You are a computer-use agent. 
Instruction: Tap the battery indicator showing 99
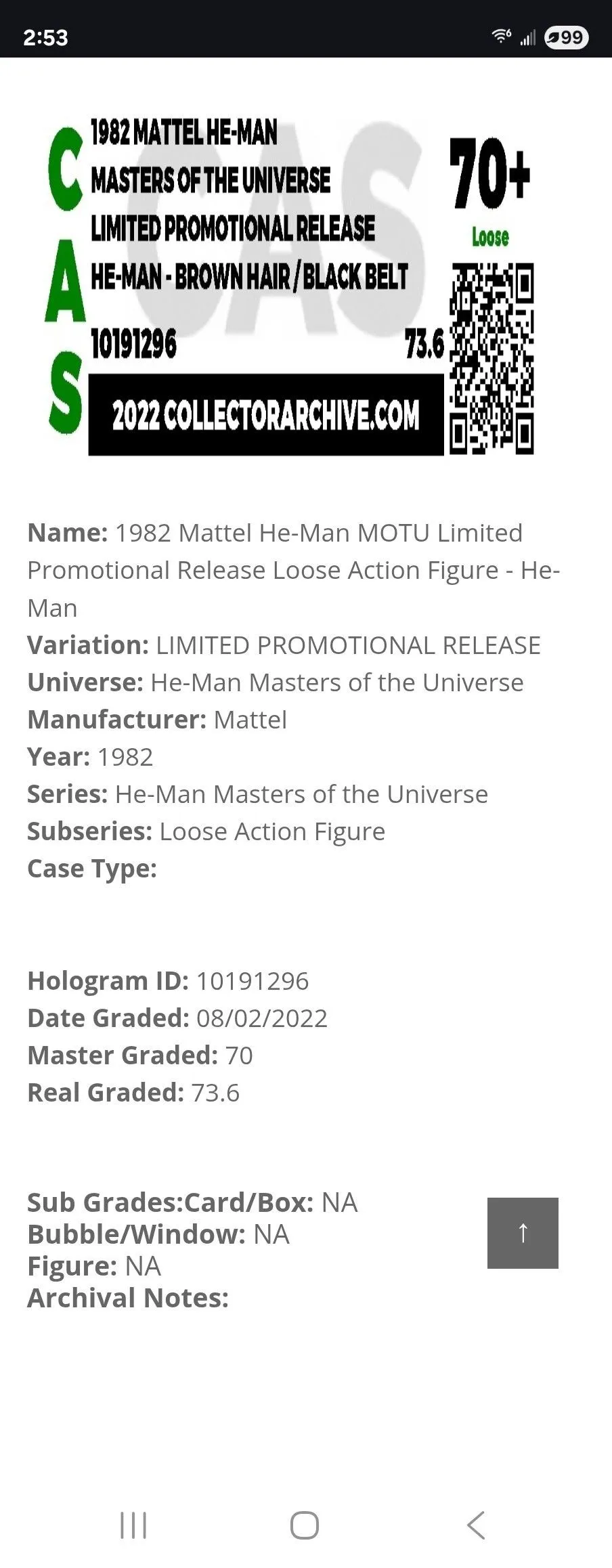click(x=566, y=37)
